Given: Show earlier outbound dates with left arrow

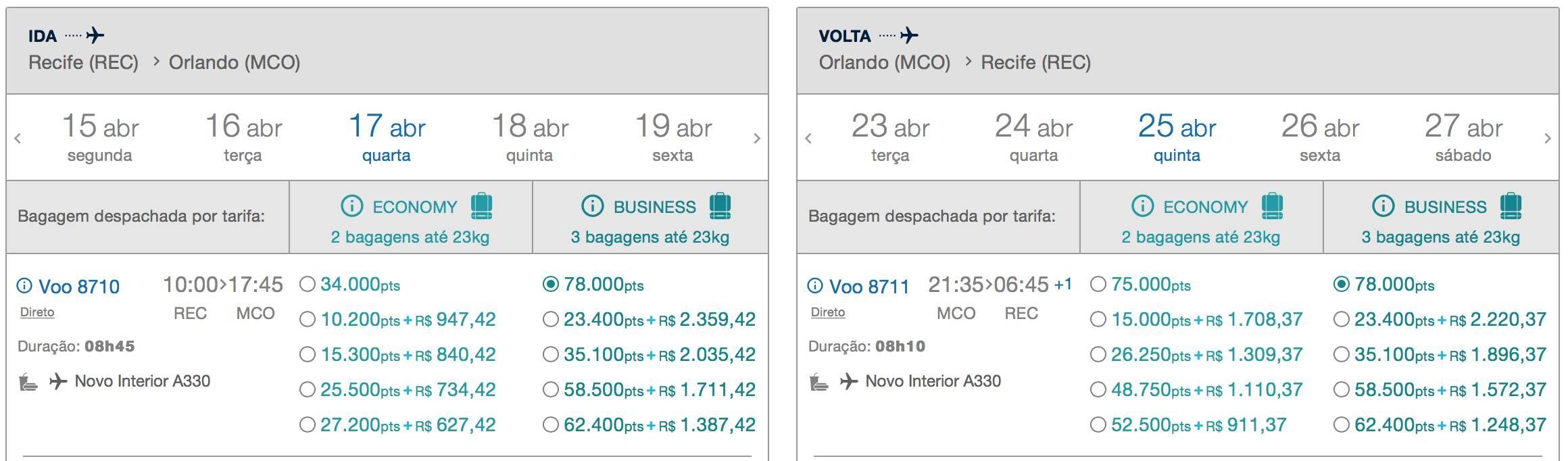Looking at the screenshot, I should coord(18,139).
